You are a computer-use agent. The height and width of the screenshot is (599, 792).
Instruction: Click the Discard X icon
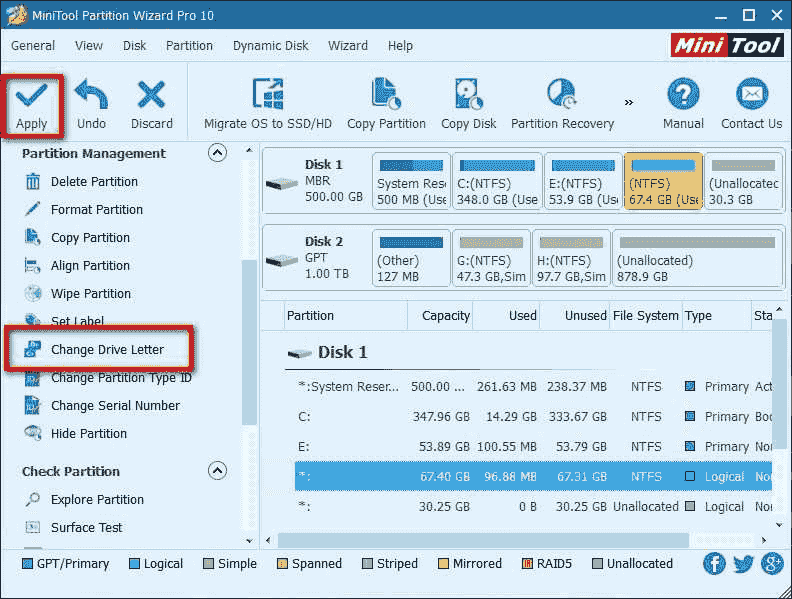tap(151, 96)
